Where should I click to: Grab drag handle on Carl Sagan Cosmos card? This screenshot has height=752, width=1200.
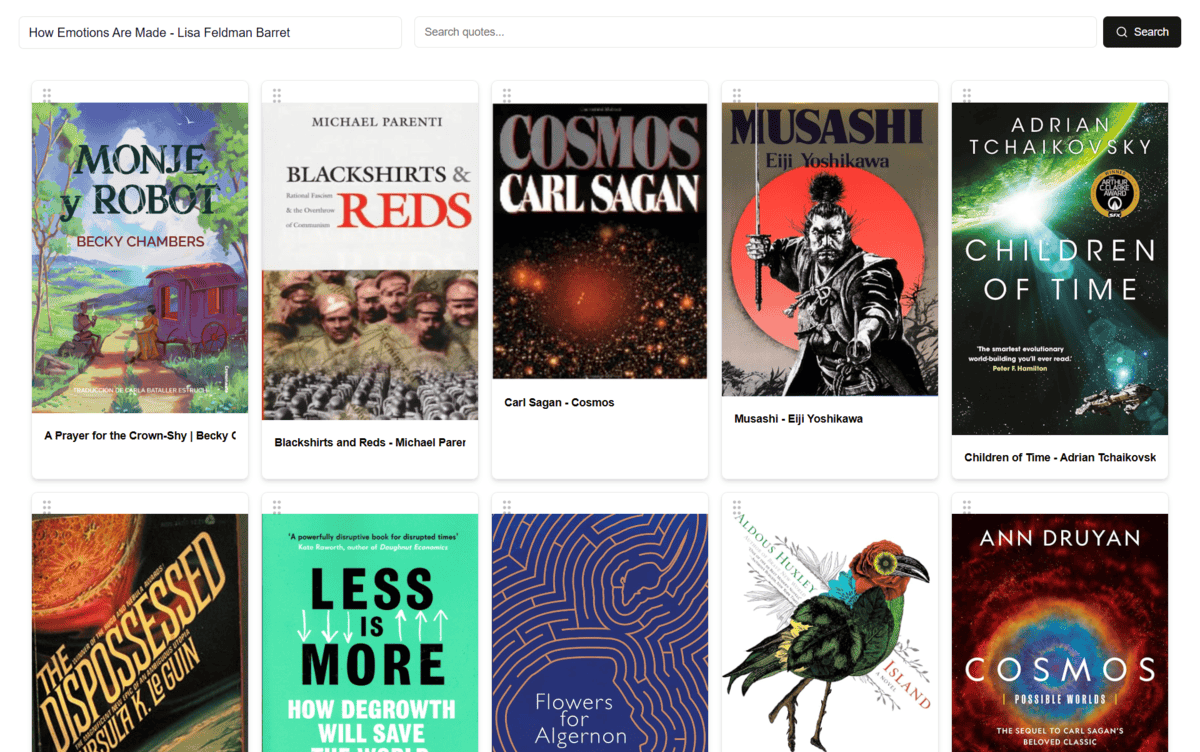[507, 95]
